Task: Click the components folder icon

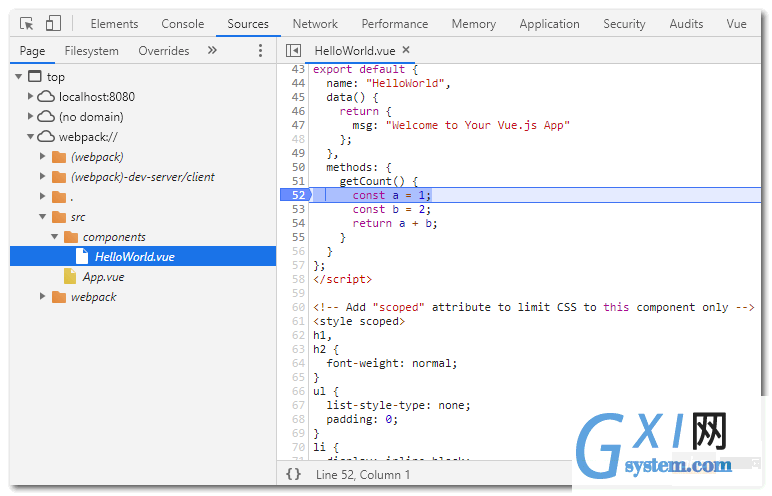Action: [x=71, y=237]
